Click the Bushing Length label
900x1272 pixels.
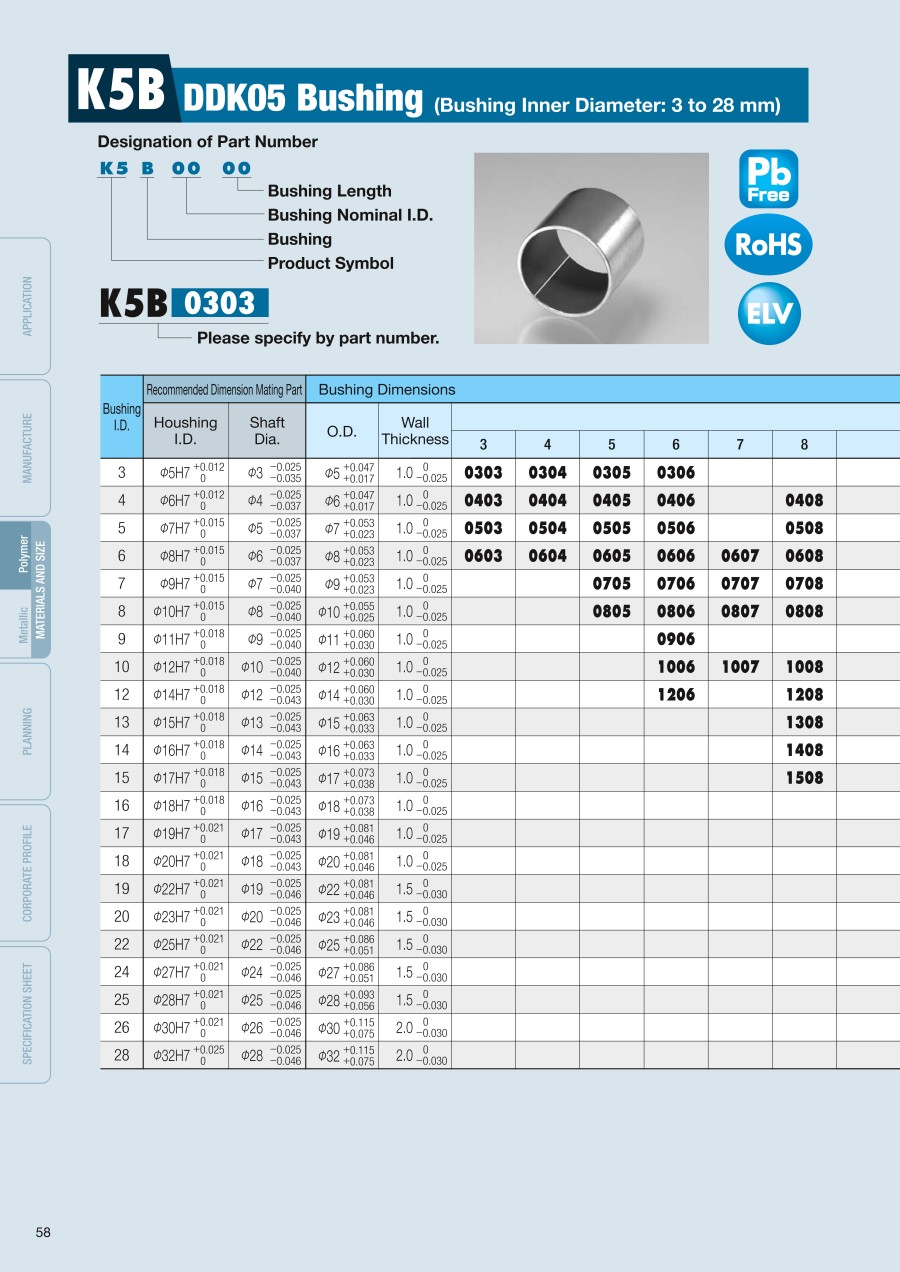pyautogui.click(x=330, y=191)
